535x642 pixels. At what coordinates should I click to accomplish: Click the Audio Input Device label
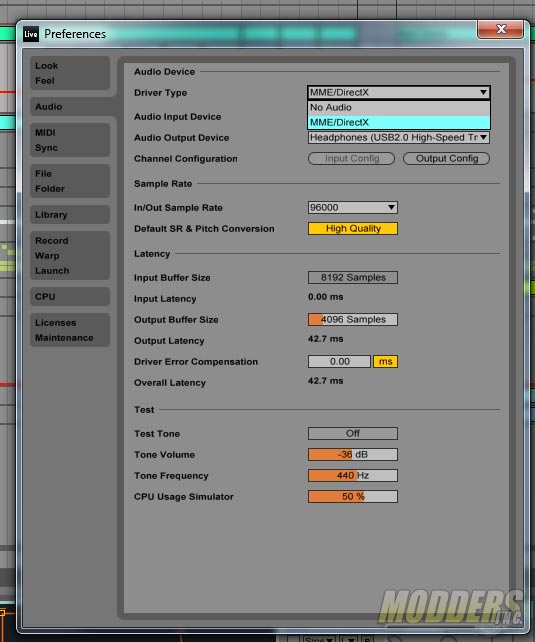(178, 117)
